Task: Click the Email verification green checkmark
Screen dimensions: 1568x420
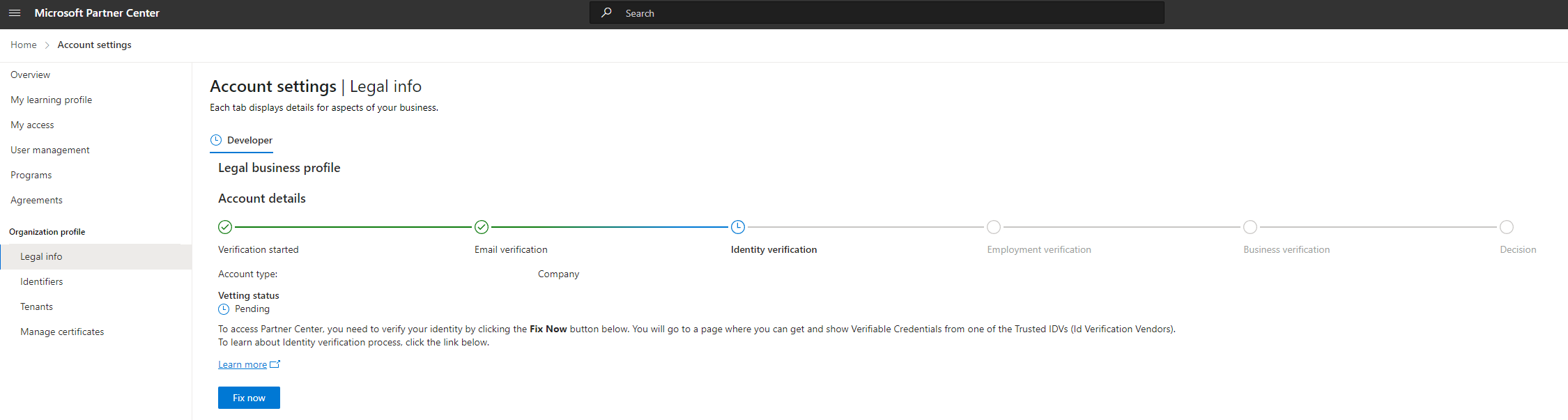Action: click(482, 227)
